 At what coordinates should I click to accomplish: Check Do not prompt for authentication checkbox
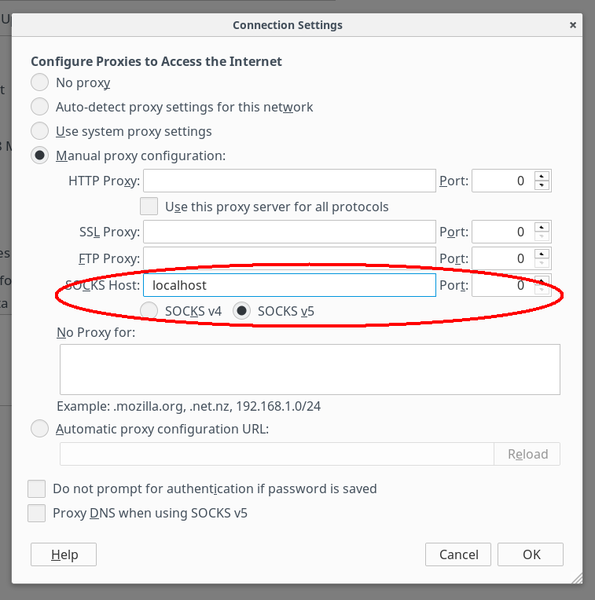click(36, 489)
